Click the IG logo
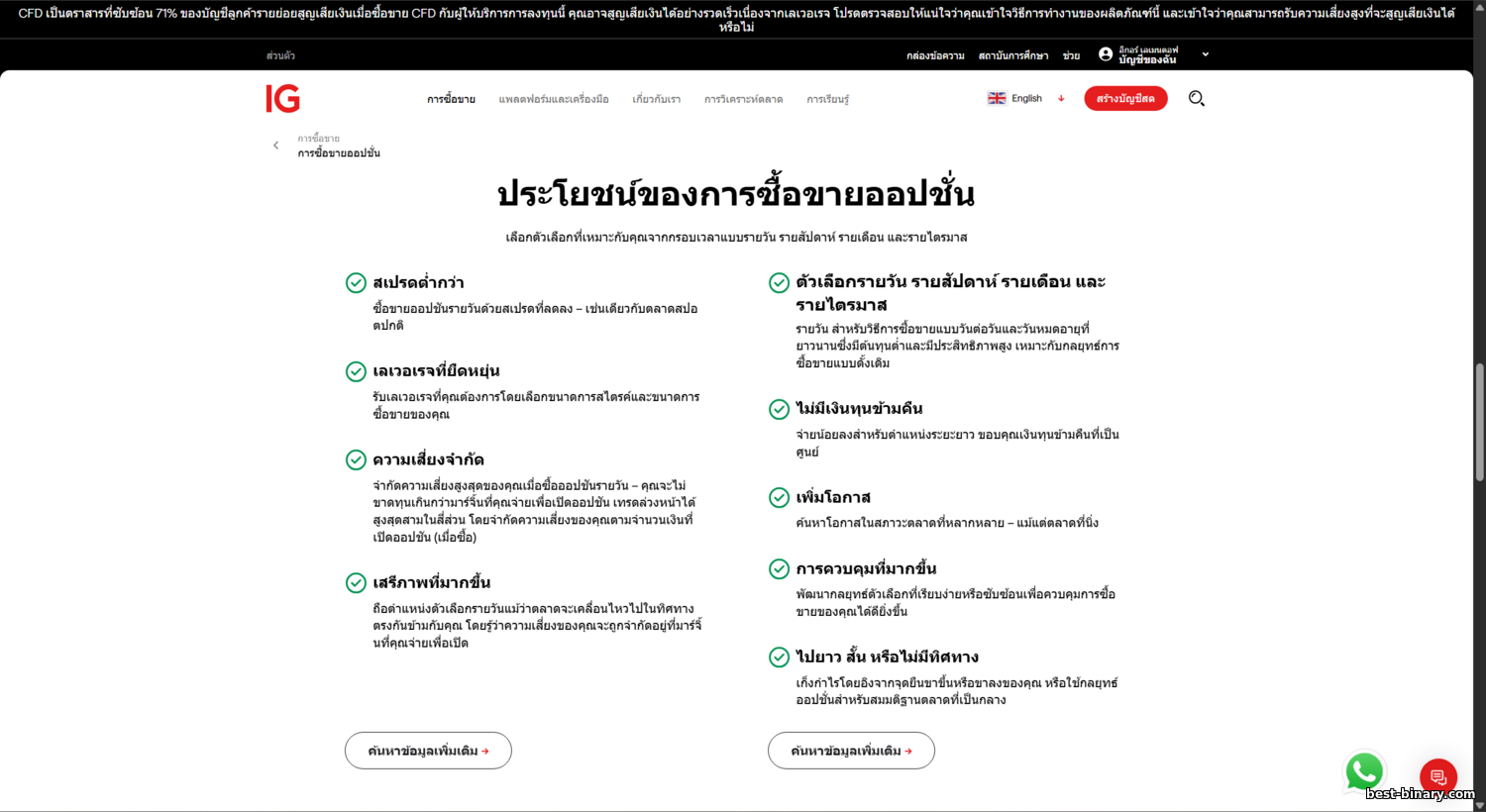 [282, 98]
